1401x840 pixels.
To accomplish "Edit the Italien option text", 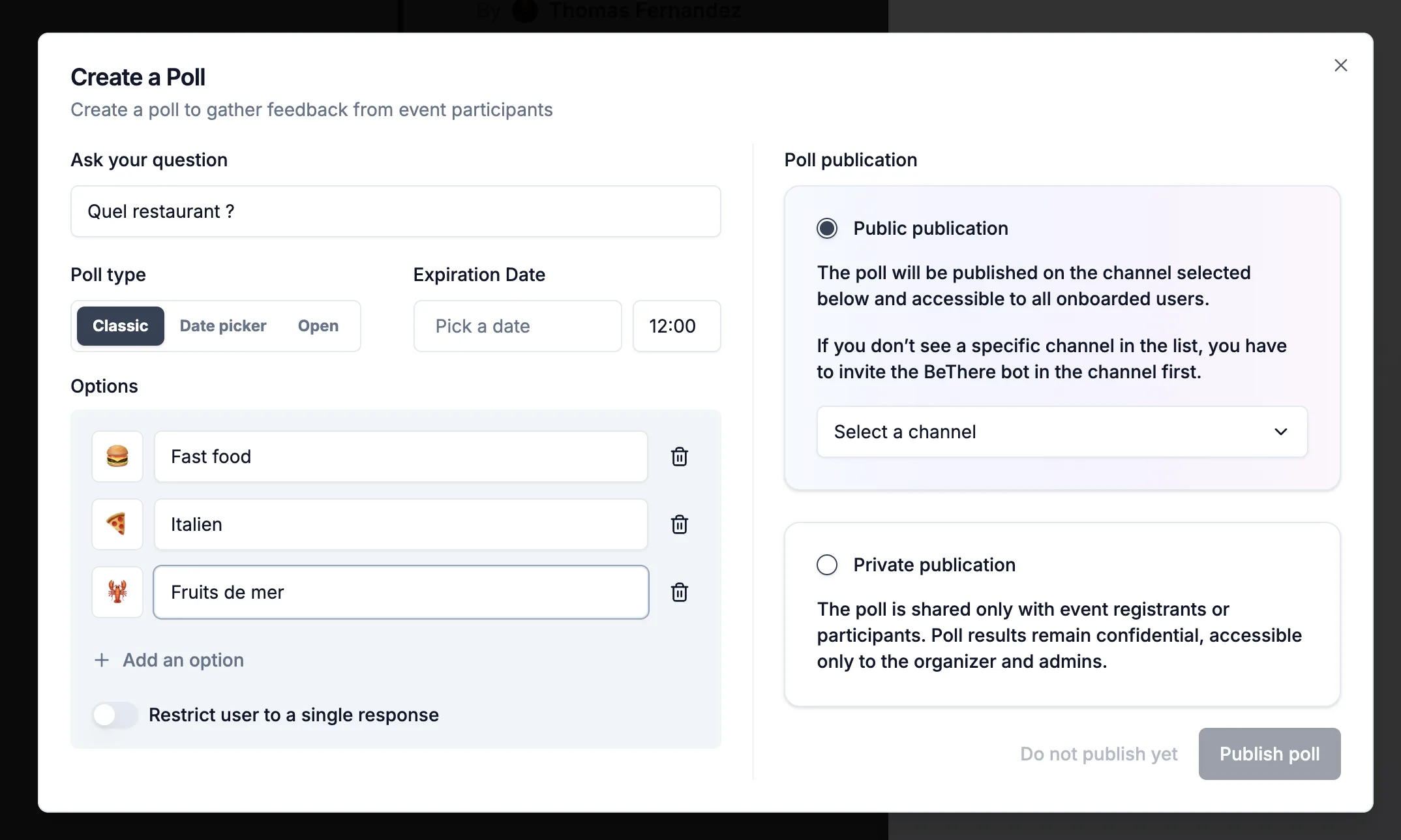I will click(401, 524).
